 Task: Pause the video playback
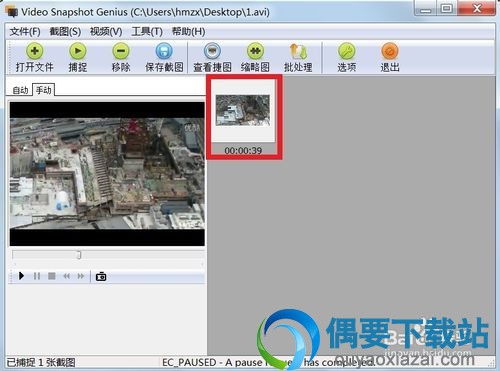(x=37, y=276)
